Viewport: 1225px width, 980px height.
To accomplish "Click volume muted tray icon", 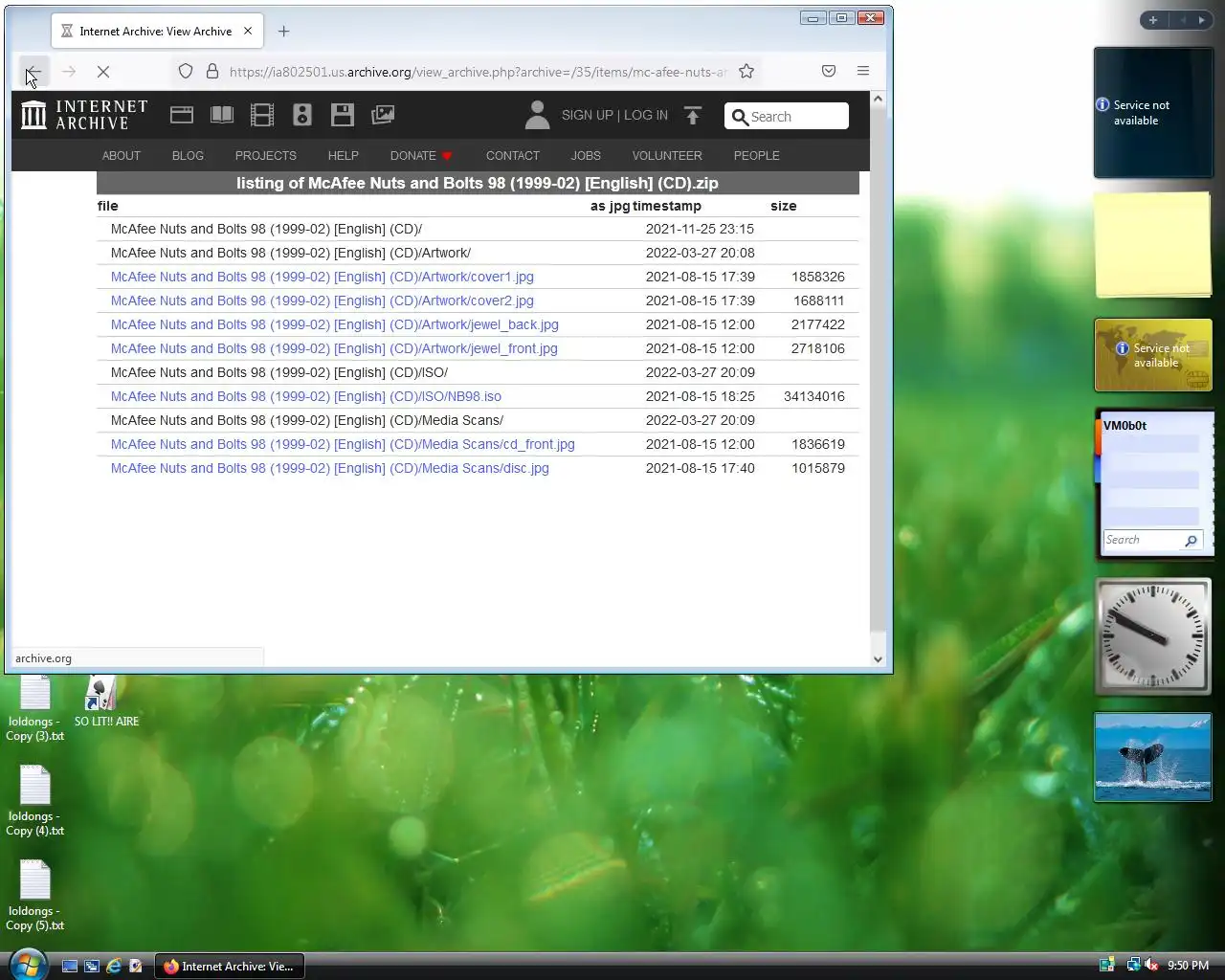I will [1151, 965].
